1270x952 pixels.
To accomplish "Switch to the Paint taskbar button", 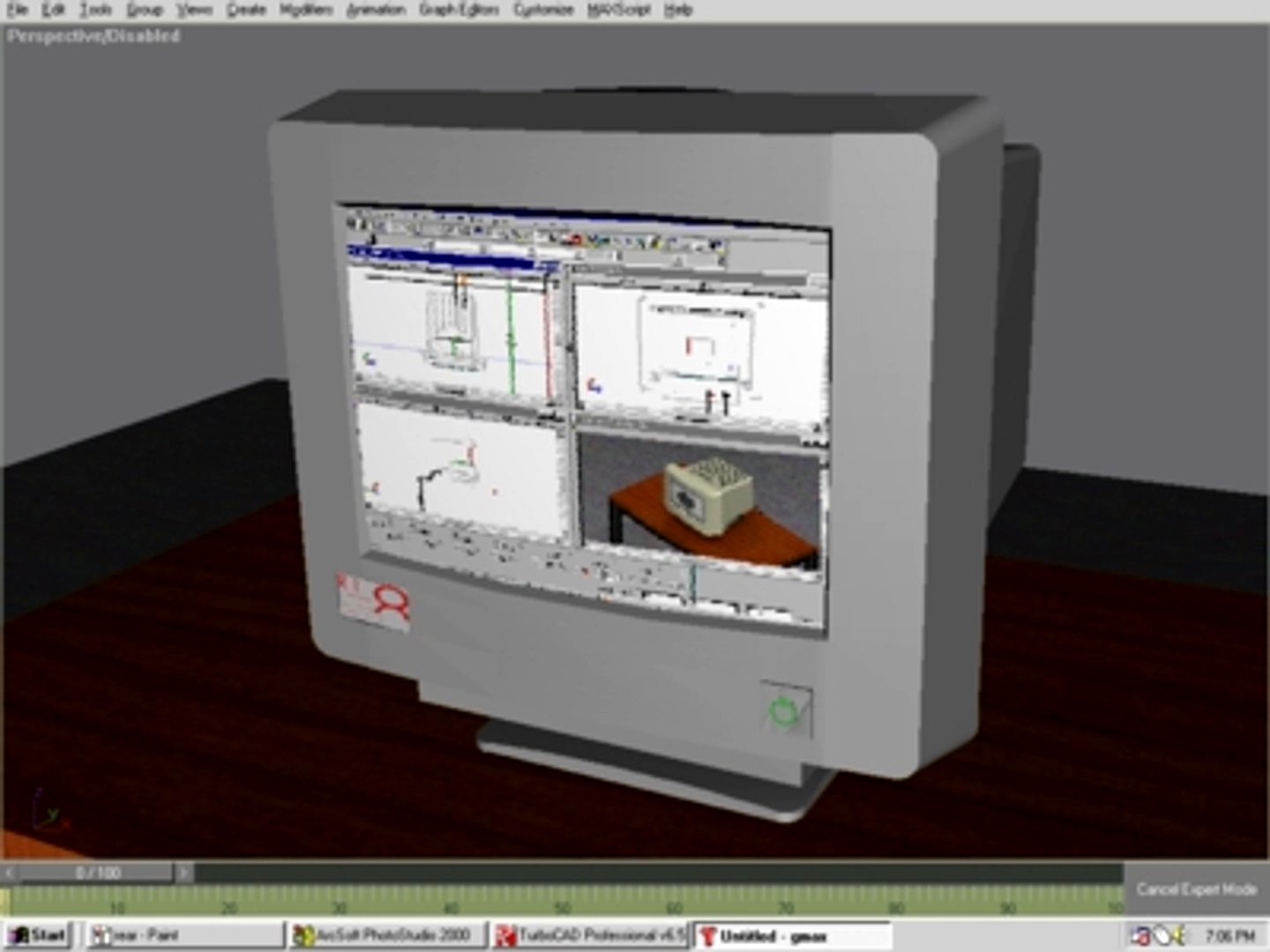I will (x=185, y=935).
